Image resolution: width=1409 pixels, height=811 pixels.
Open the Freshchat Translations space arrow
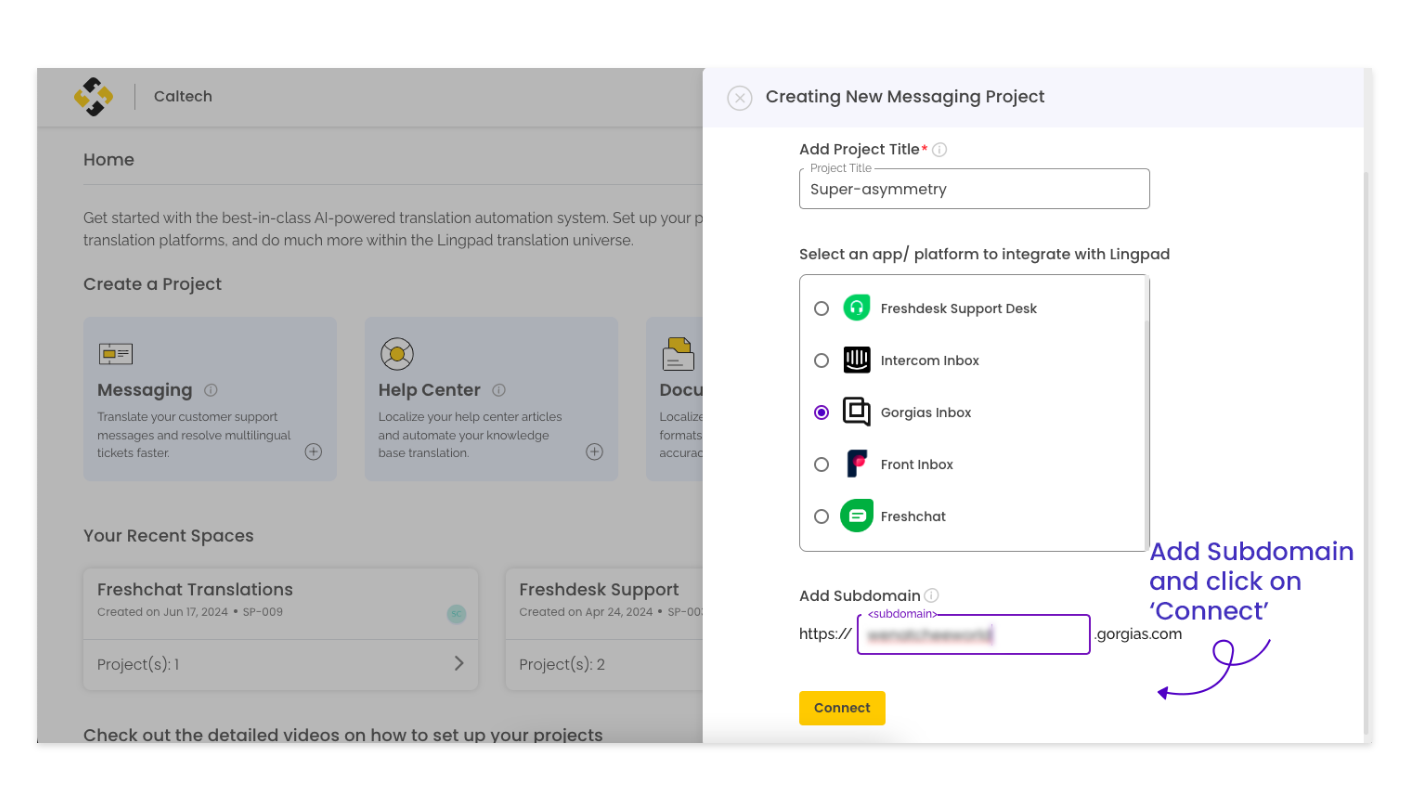pos(459,664)
